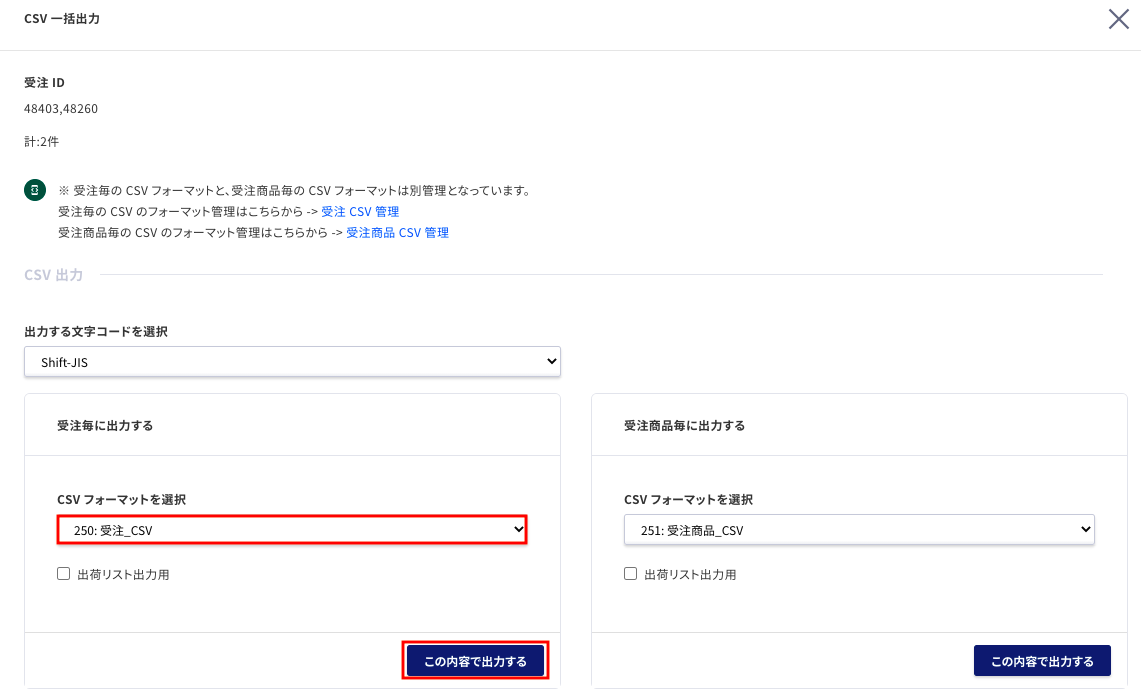Open the 250: 受注_CSV format dropdown
The width and height of the screenshot is (1141, 700).
(x=292, y=530)
